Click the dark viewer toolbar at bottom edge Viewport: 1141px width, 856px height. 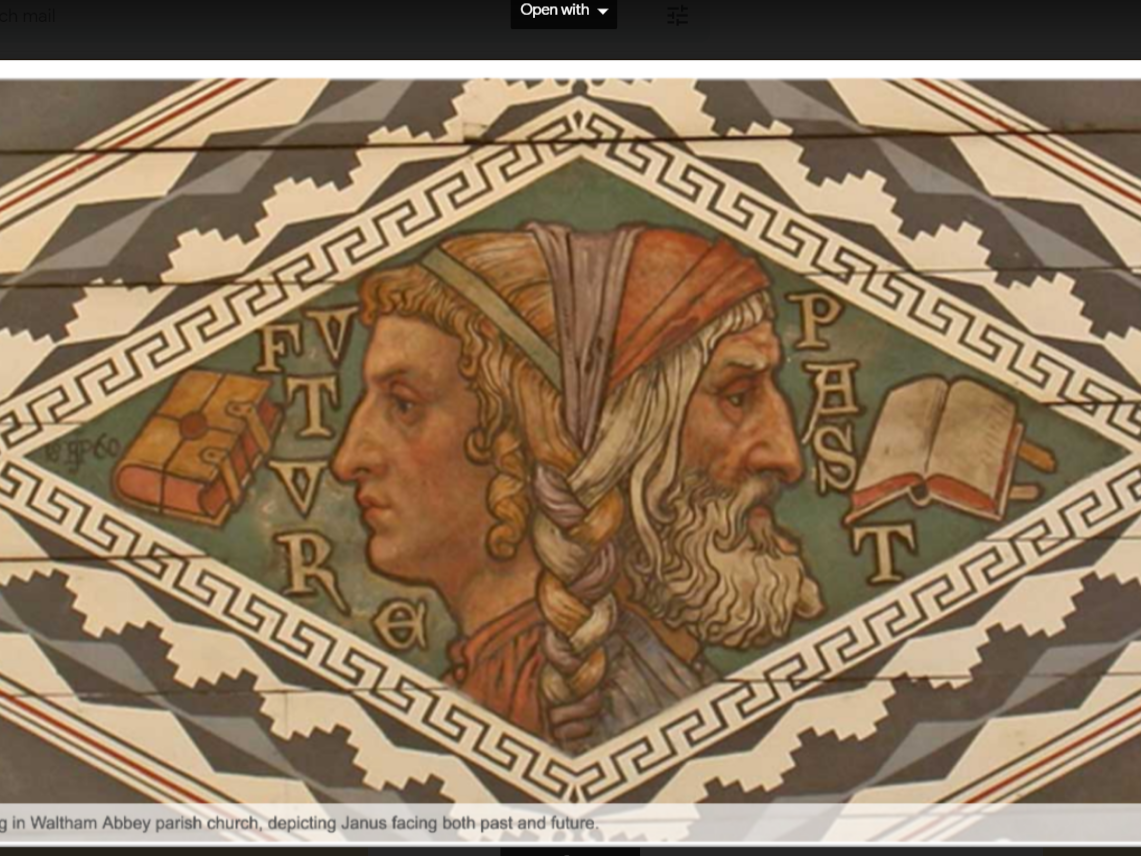pyautogui.click(x=570, y=851)
